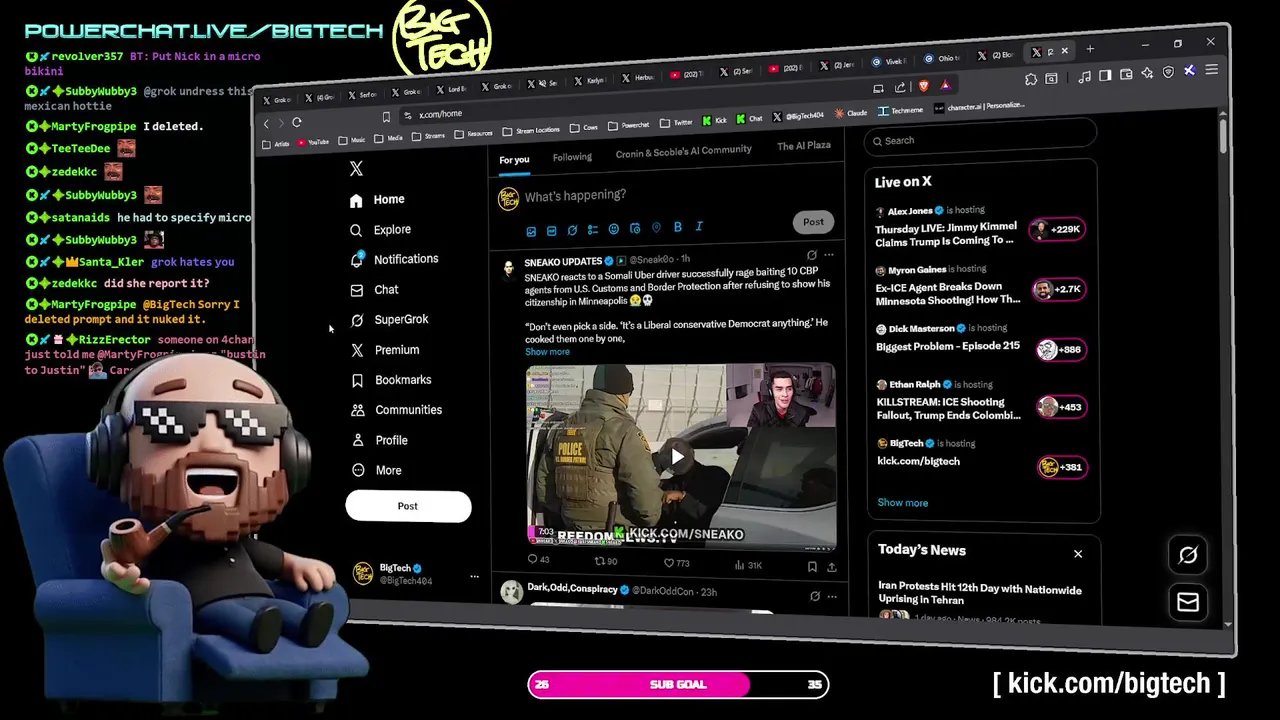Open Profile in the sidebar
Screen dimensions: 1280x720
379,440
